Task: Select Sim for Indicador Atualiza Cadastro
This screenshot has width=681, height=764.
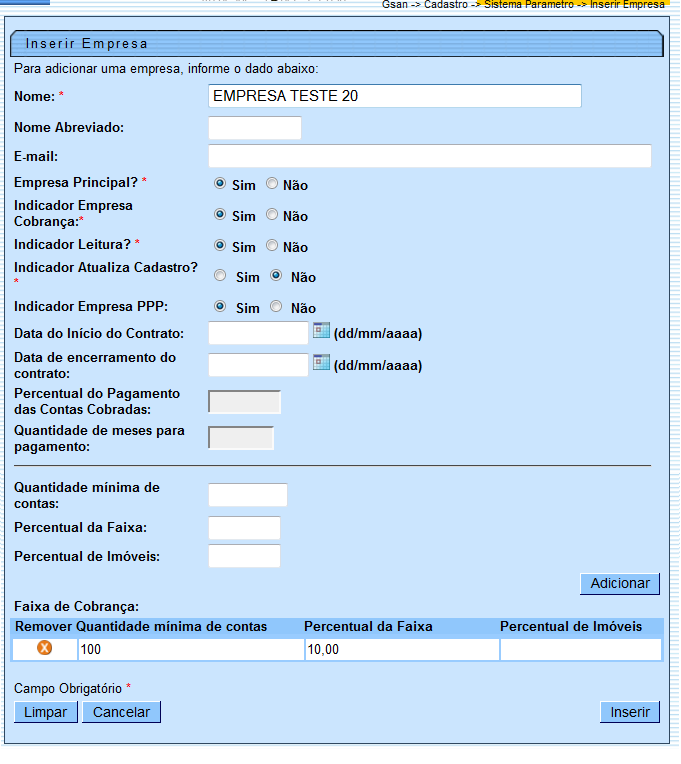Action: click(220, 276)
